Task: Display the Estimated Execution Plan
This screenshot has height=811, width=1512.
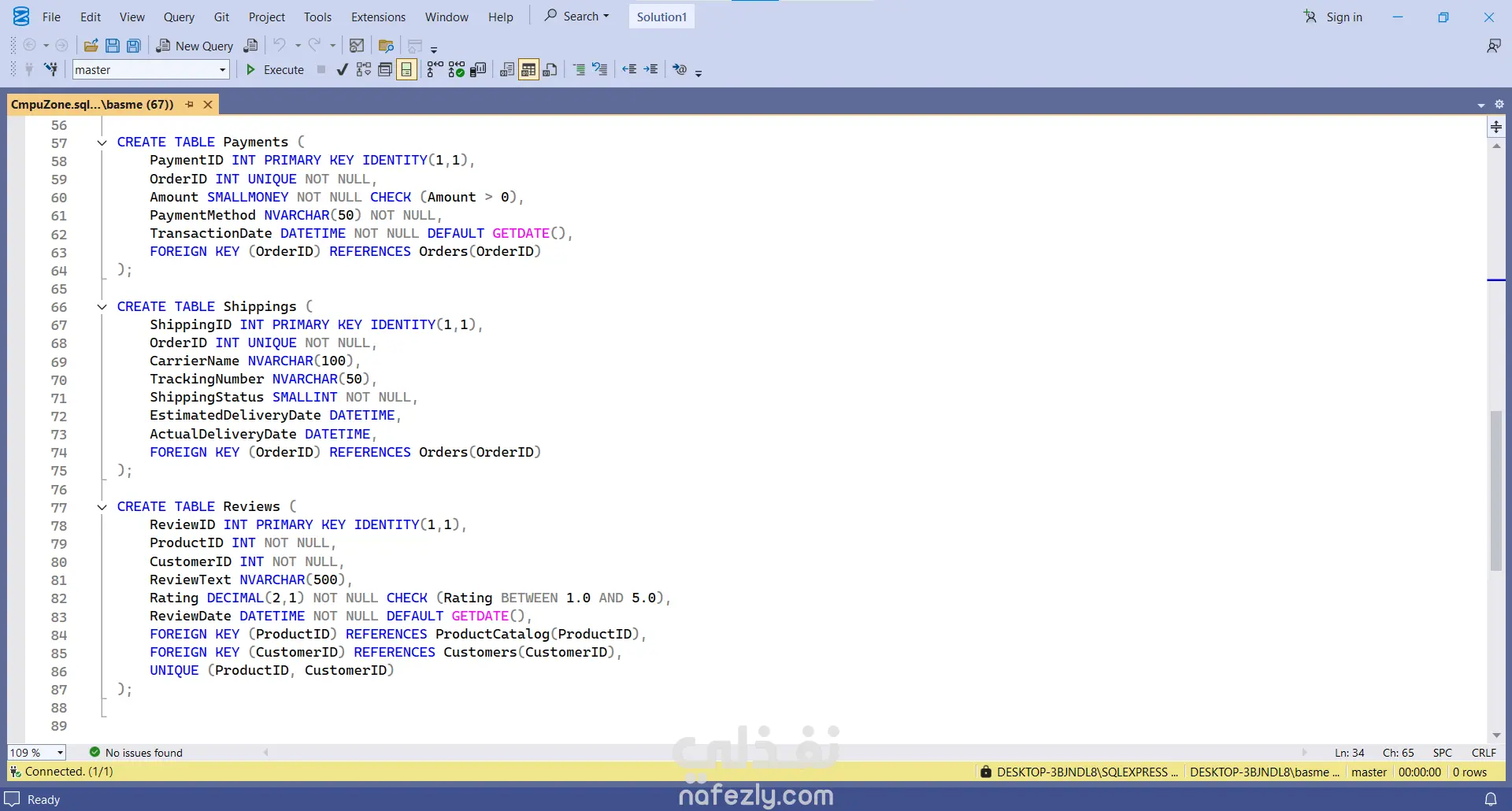Action: (363, 69)
